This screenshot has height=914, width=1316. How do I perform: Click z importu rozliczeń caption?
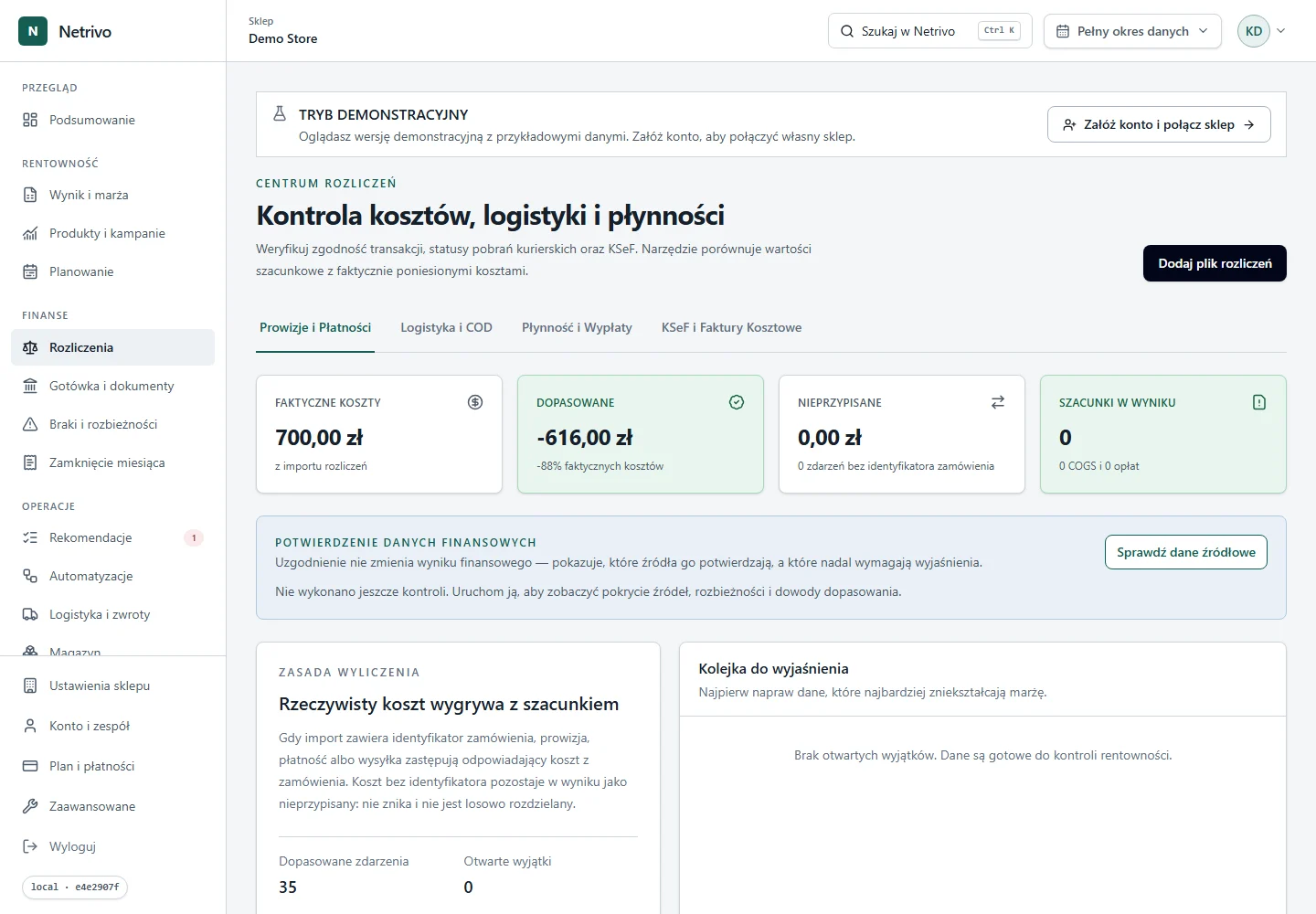tap(321, 466)
